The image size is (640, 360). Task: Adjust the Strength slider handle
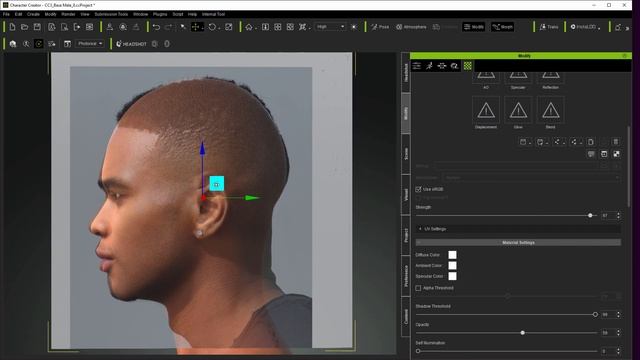pyautogui.click(x=590, y=215)
